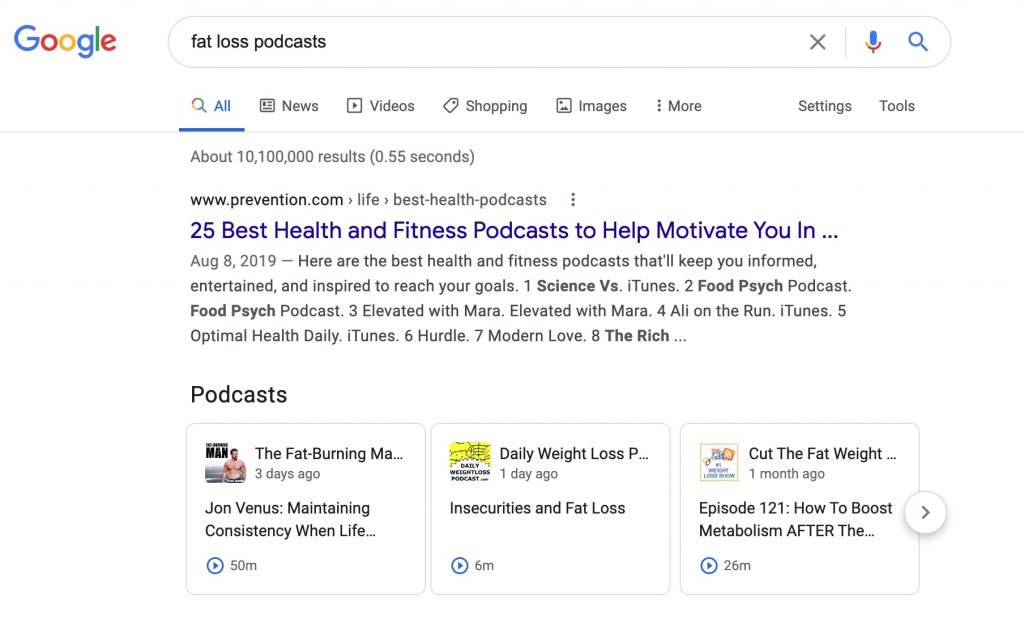Viewport: 1024px width, 628px height.
Task: Switch to the Videos tab
Action: tap(381, 106)
